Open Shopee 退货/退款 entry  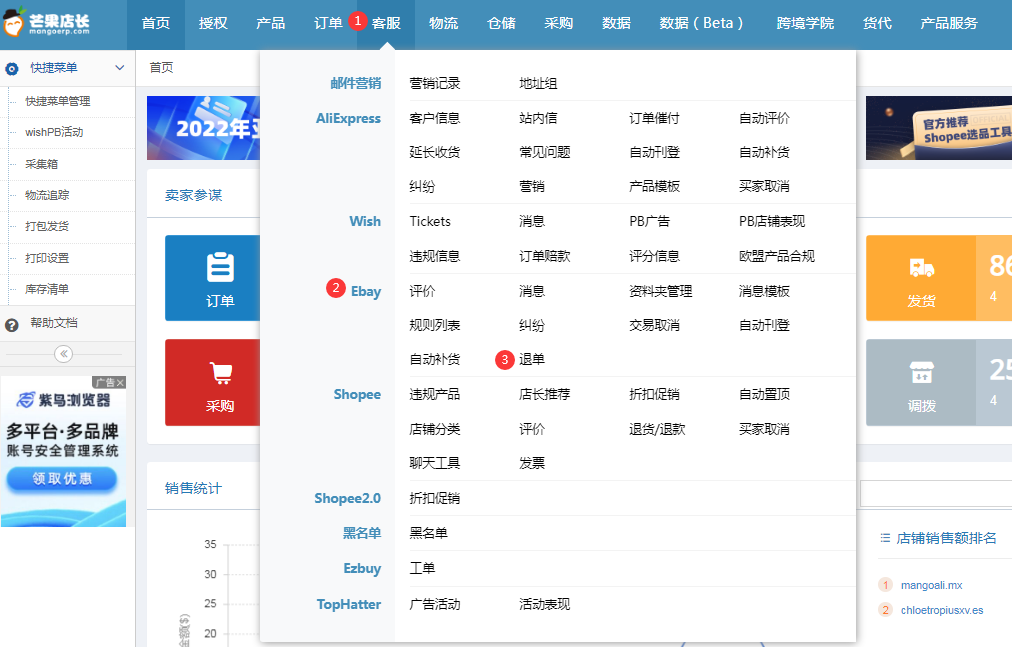tap(657, 429)
